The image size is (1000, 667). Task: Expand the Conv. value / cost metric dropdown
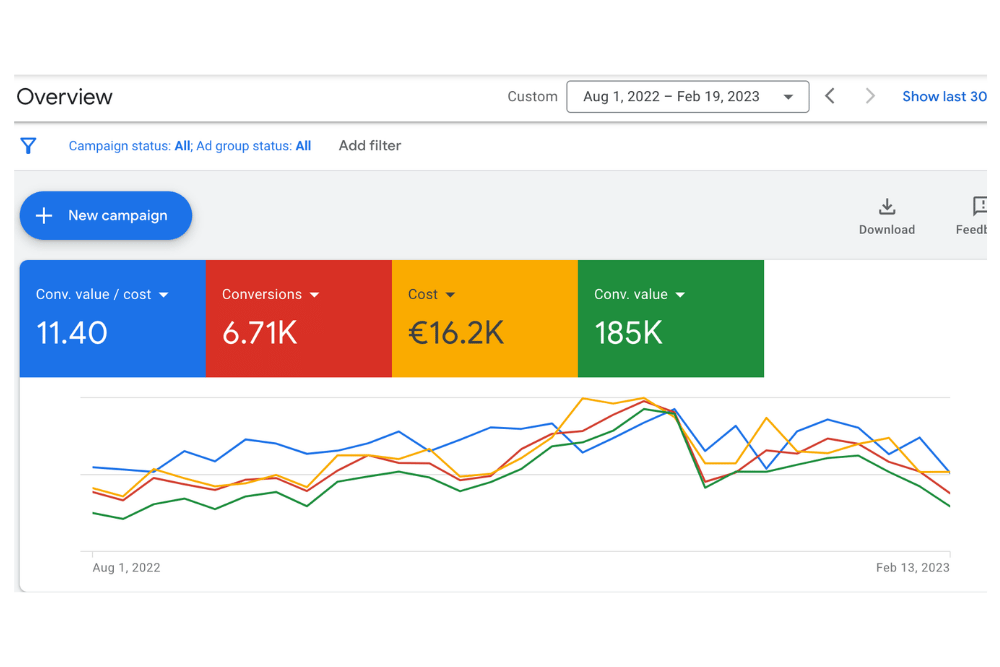164,295
